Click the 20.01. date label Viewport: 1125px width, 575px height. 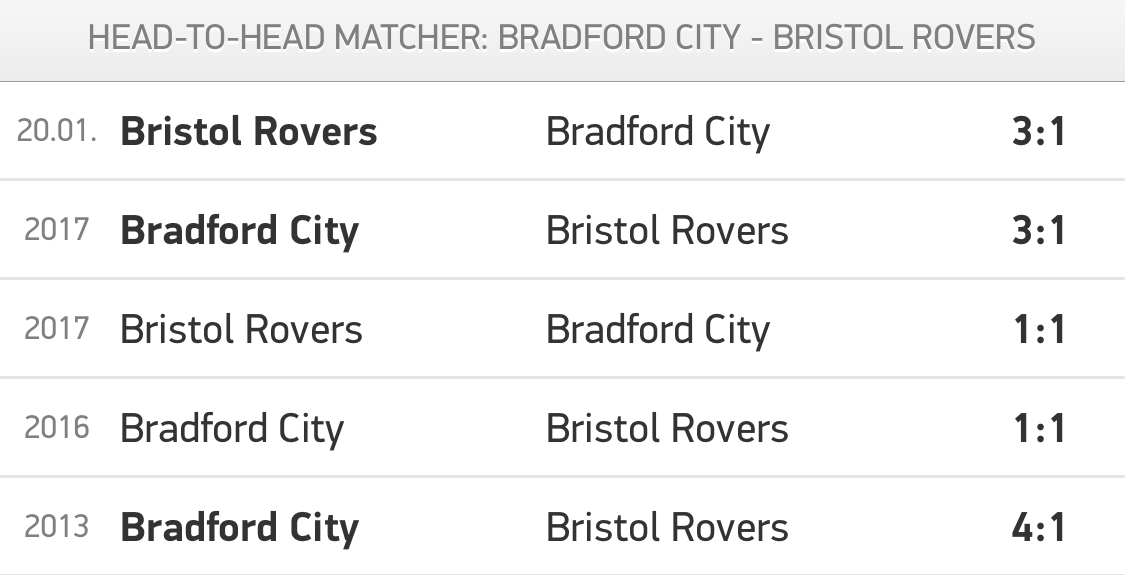click(x=57, y=131)
